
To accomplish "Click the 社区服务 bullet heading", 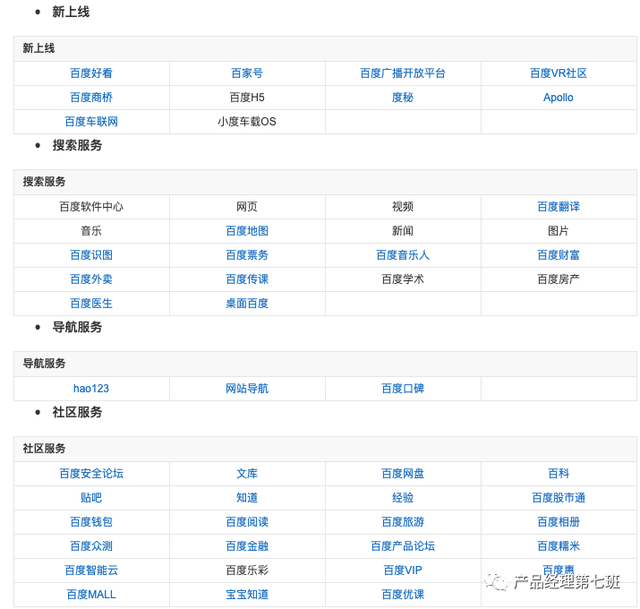I will 77,412.
